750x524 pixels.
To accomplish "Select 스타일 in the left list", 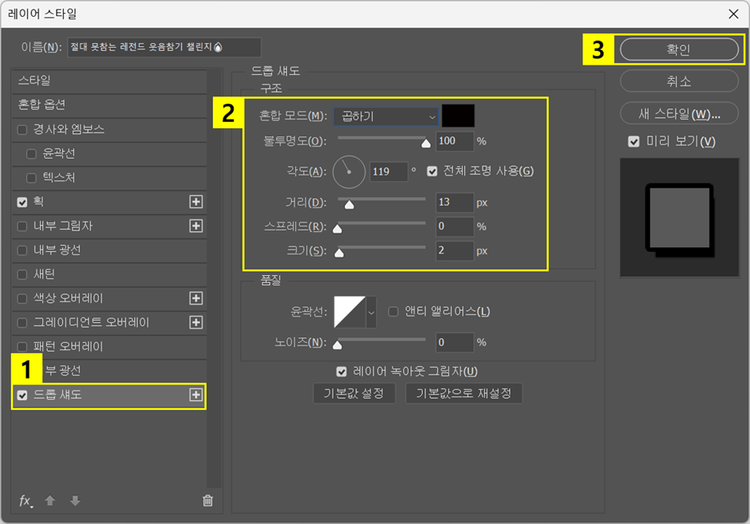I will (x=109, y=81).
